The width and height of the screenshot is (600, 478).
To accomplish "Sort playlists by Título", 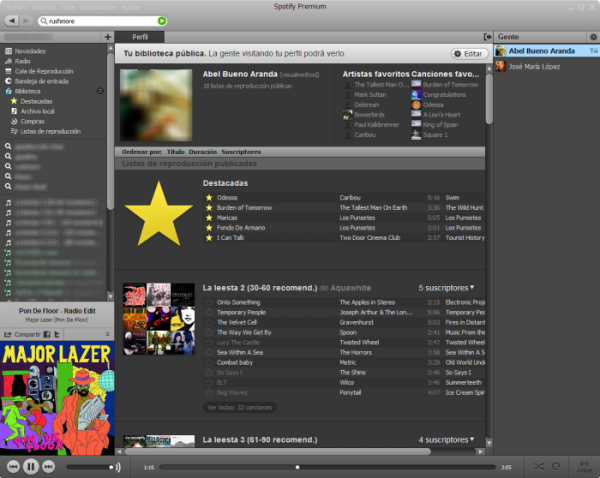I will click(176, 152).
